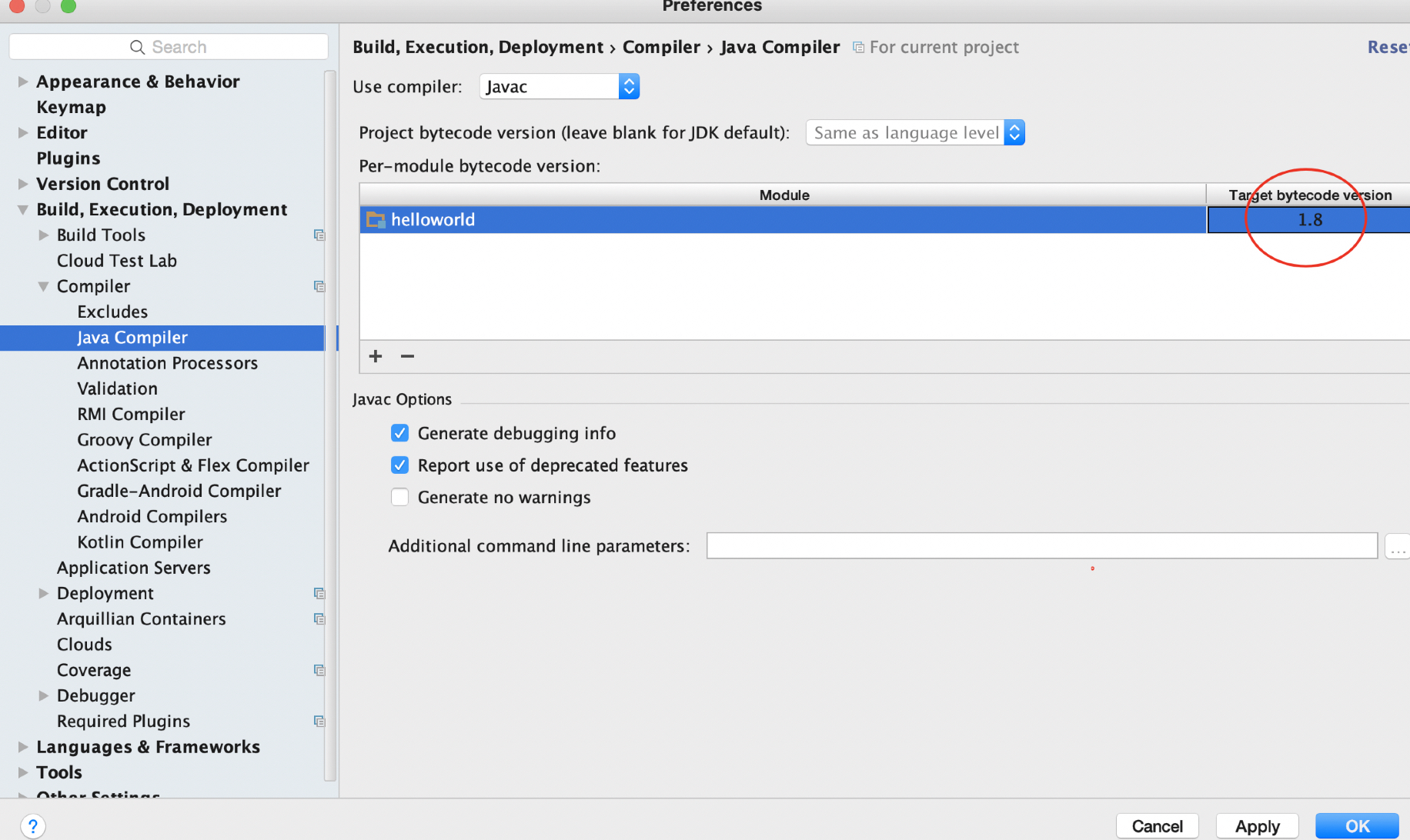Click the Reset link
This screenshot has width=1410, height=840.
1388,47
